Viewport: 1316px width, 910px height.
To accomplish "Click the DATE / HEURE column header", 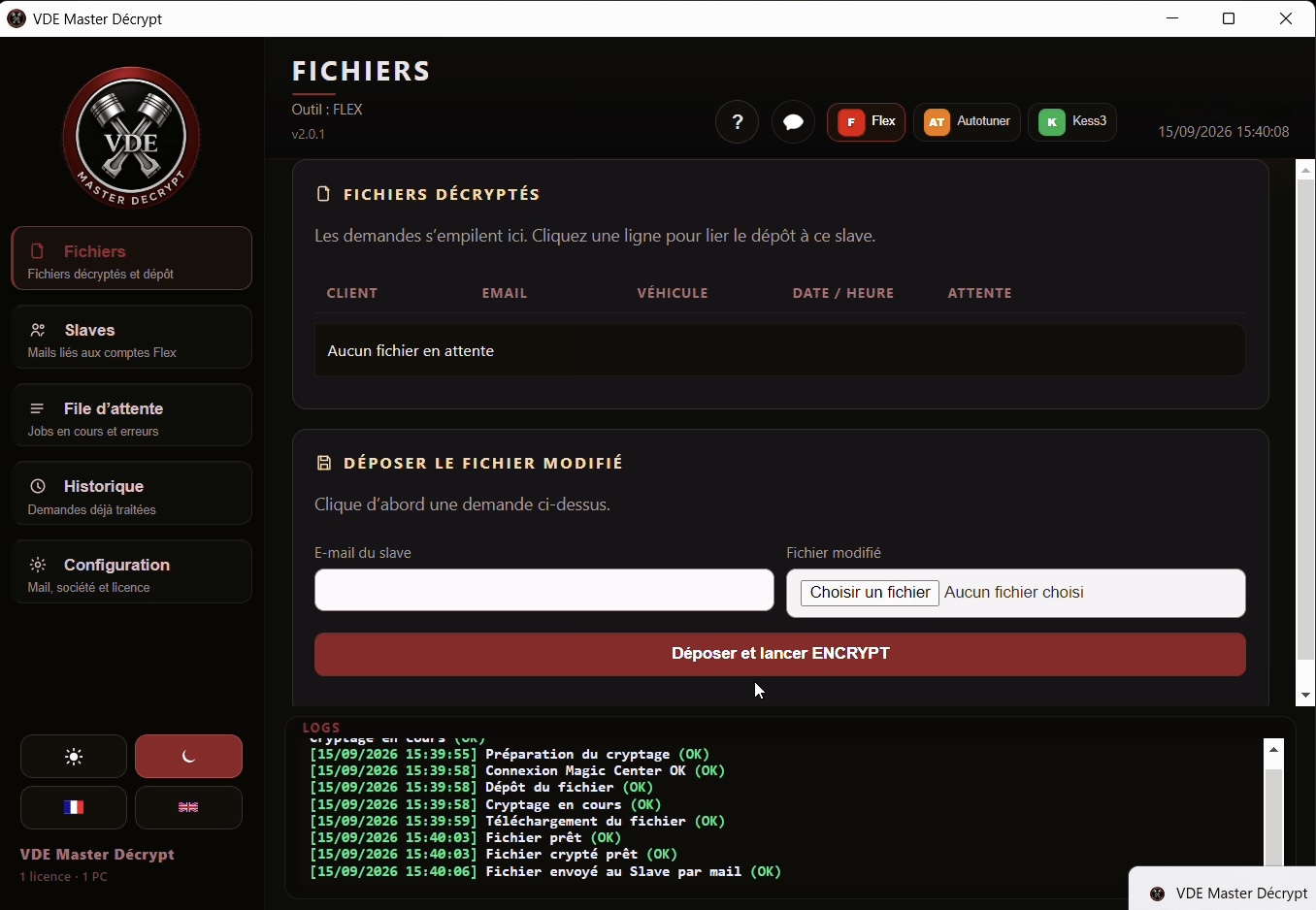I will (x=843, y=293).
